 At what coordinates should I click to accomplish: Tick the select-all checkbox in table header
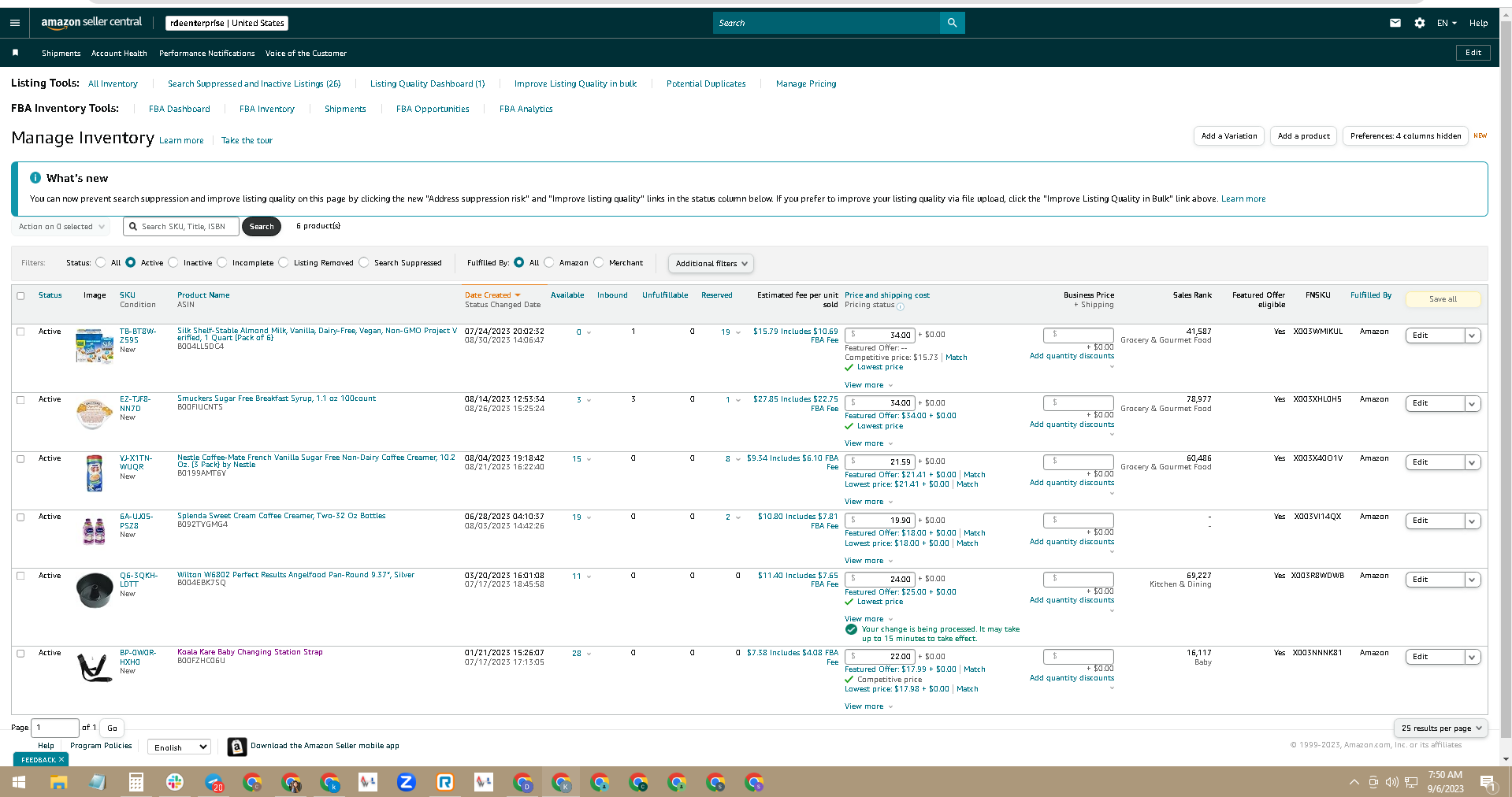coord(20,296)
